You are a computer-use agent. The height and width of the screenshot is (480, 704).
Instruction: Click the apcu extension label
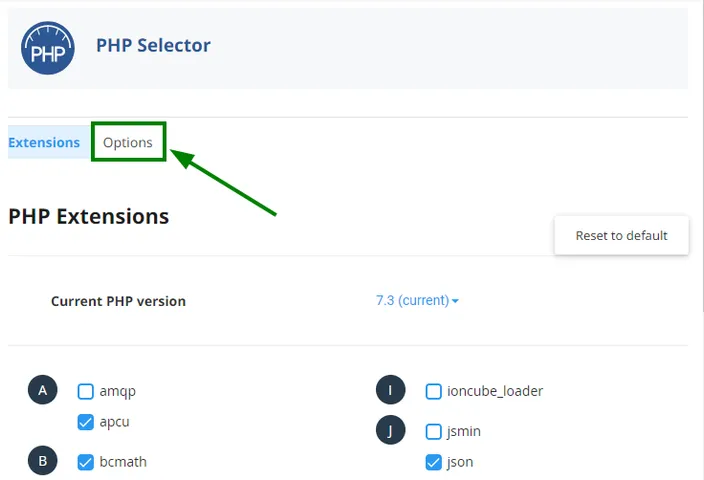click(114, 422)
